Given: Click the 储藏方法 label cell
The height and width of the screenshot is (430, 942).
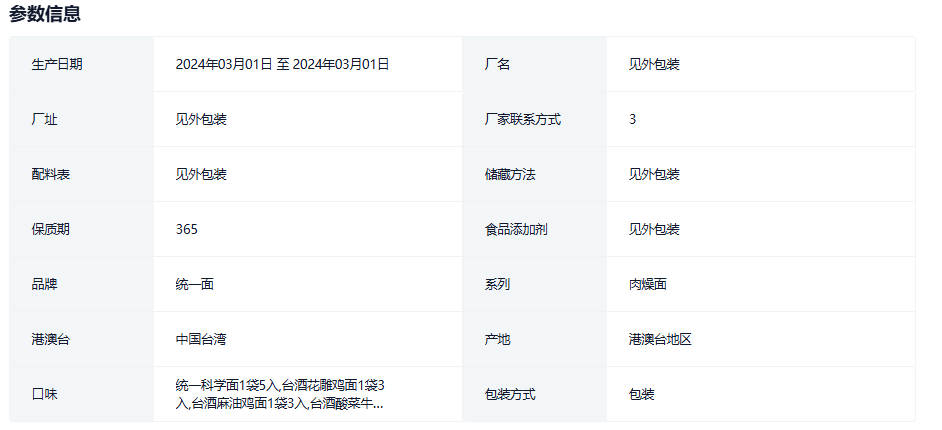Looking at the screenshot, I should (510, 174).
